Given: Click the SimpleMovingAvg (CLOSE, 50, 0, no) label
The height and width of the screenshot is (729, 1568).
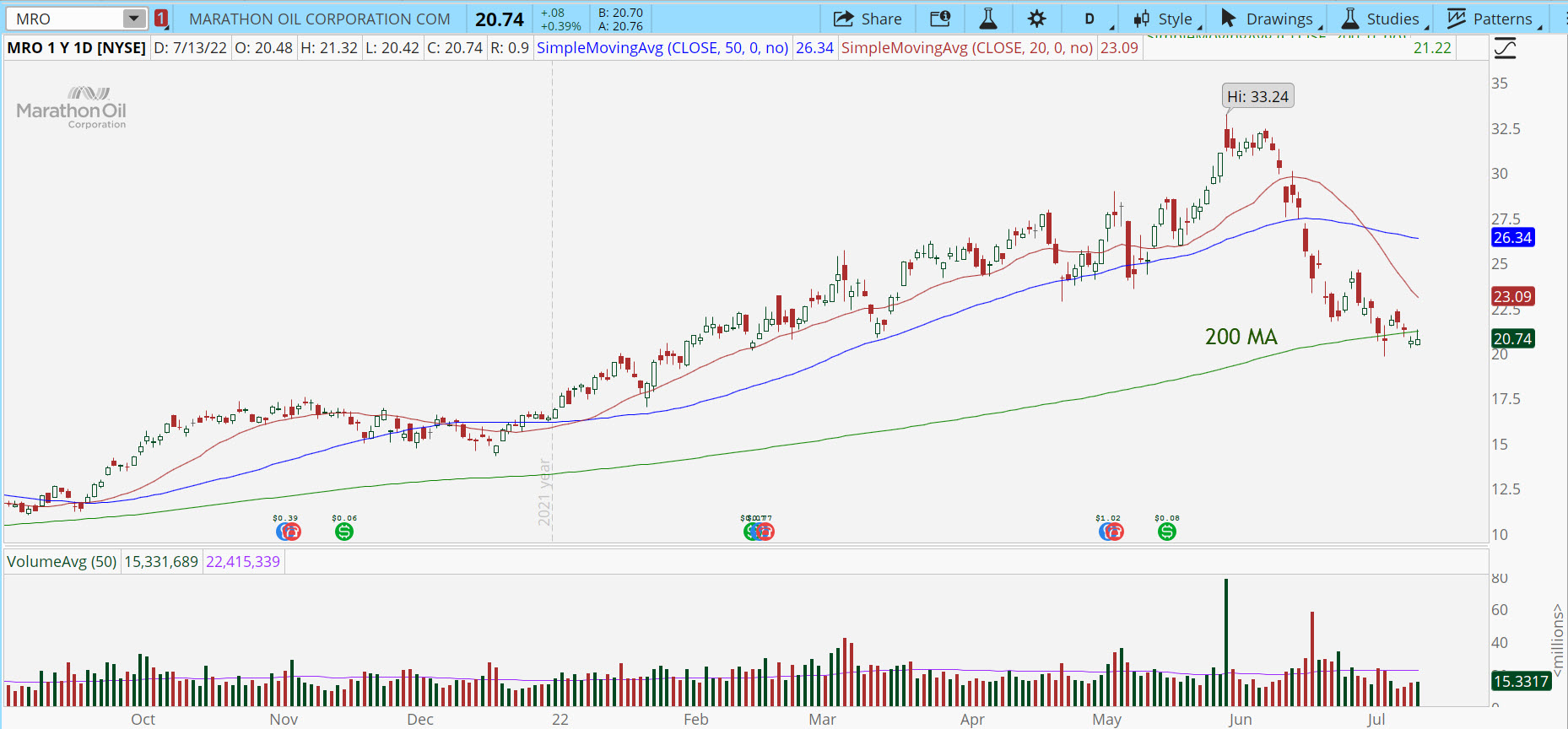Looking at the screenshot, I should click(662, 48).
